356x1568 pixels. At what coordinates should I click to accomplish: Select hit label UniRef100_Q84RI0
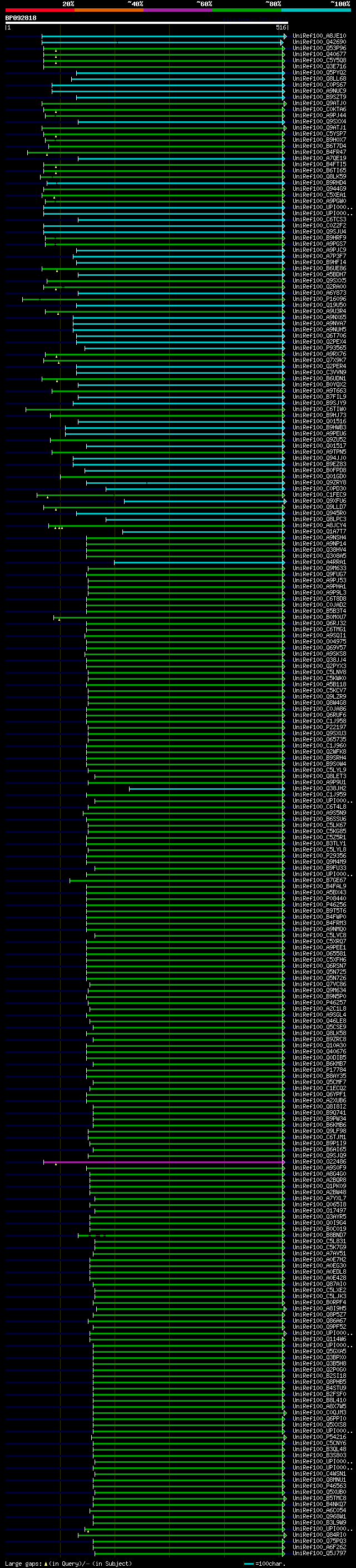point(319,1535)
